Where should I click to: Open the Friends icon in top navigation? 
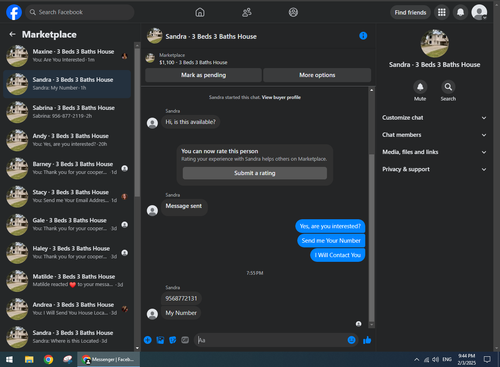[x=247, y=12]
